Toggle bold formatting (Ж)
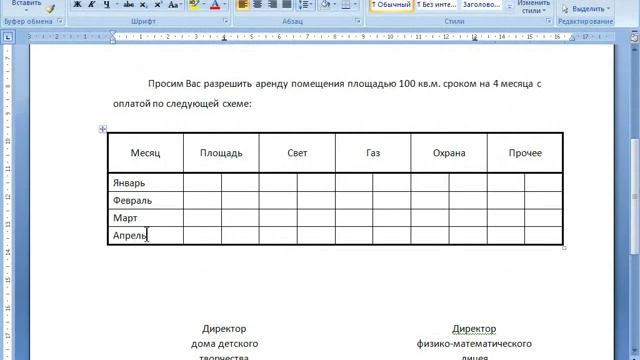Screen dimensions: 640x360 coord(77,4)
